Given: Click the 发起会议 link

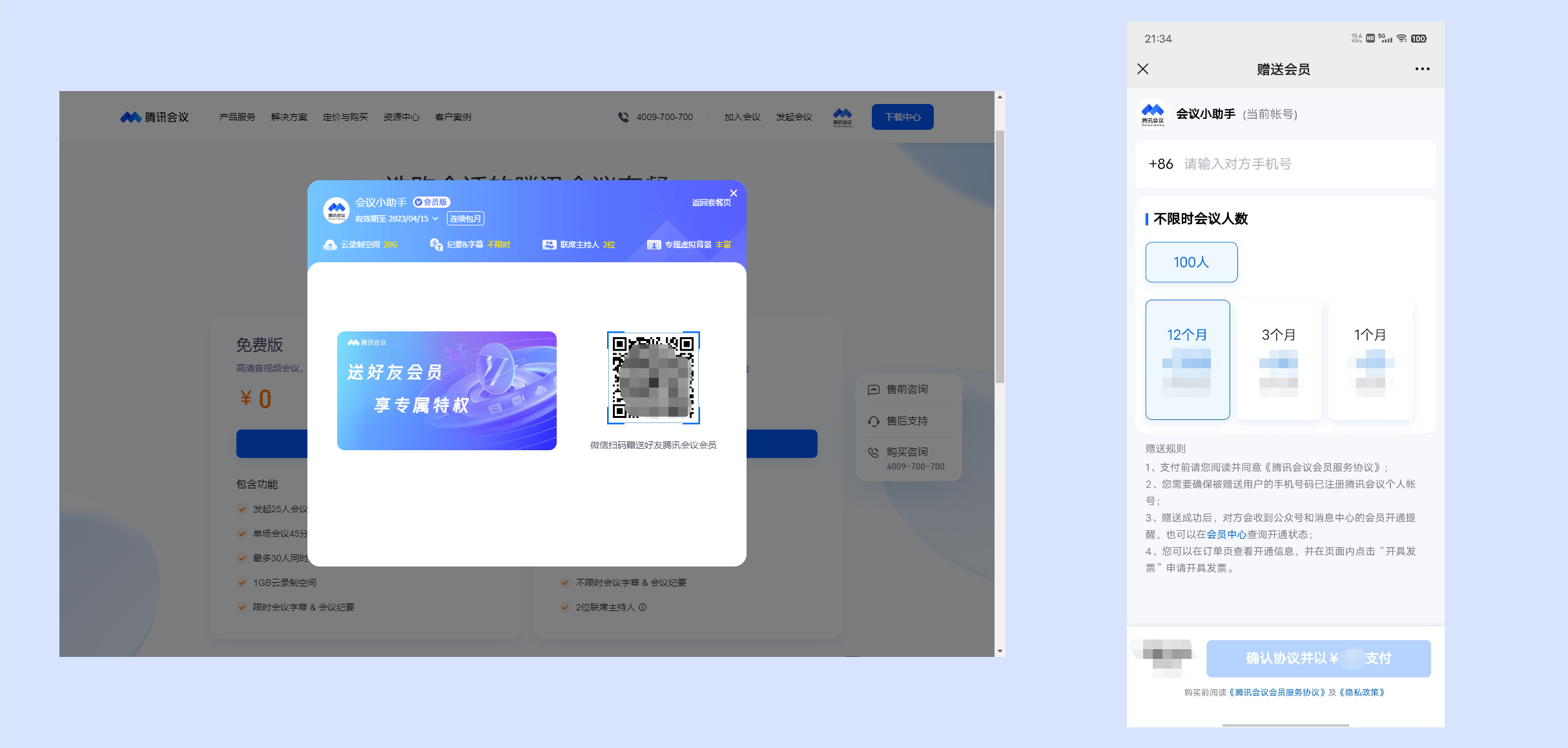Looking at the screenshot, I should click(x=794, y=117).
